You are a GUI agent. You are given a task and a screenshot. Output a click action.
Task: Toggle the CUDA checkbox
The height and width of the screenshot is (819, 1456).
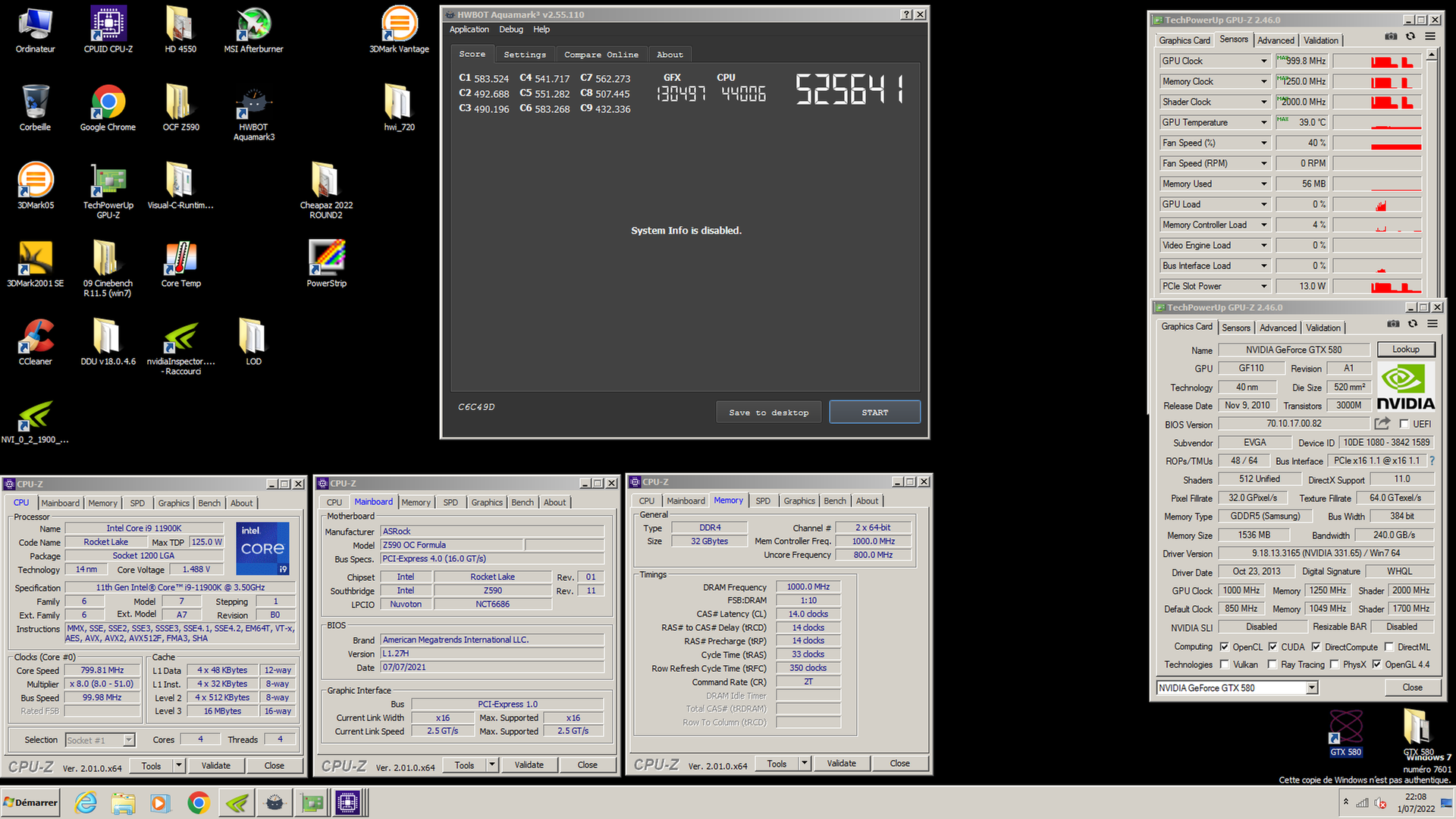(1272, 647)
